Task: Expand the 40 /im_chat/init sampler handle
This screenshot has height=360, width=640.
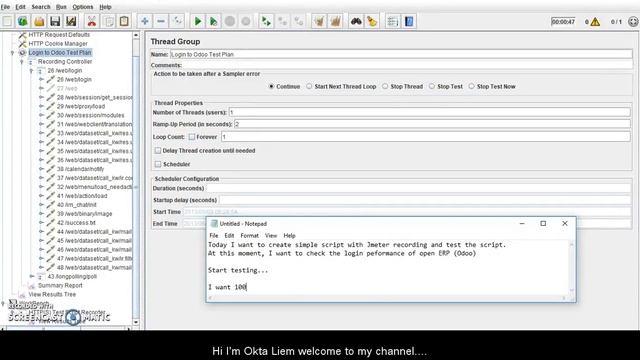Action: (41, 204)
